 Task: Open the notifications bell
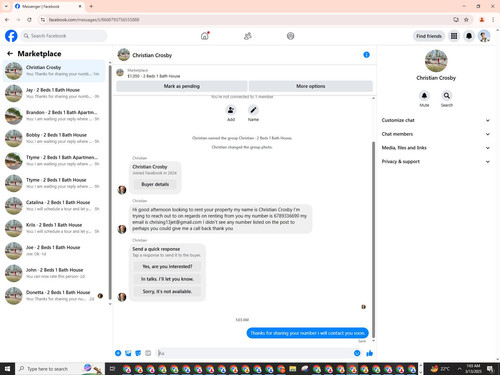click(x=469, y=36)
